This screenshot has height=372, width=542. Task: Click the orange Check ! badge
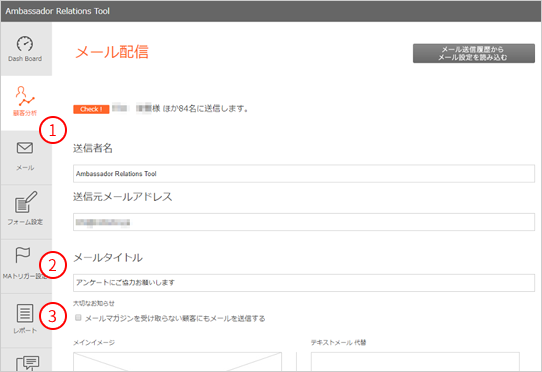click(91, 109)
